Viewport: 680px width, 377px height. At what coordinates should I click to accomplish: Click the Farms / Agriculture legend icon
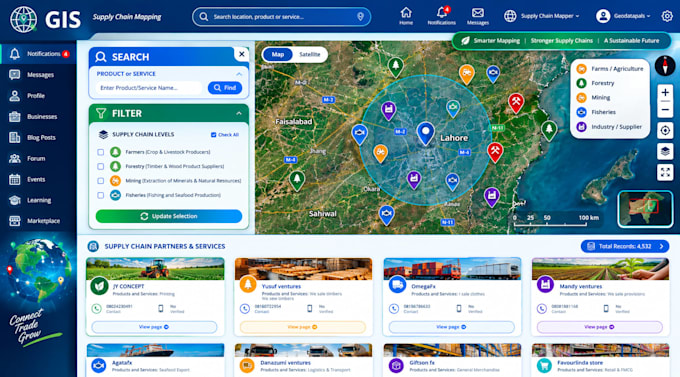click(x=581, y=69)
